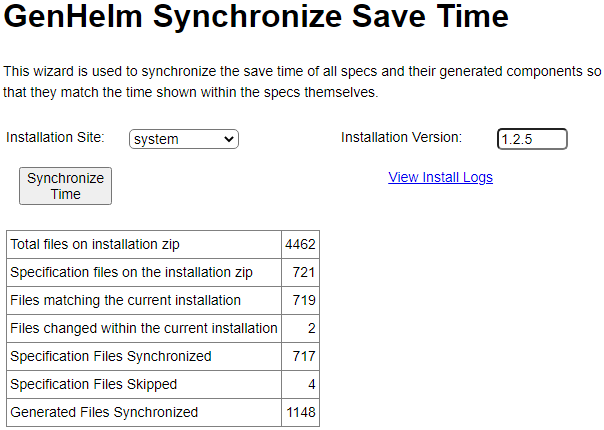604x430 pixels.
Task: Click the Installation Version label
Action: [x=401, y=137]
